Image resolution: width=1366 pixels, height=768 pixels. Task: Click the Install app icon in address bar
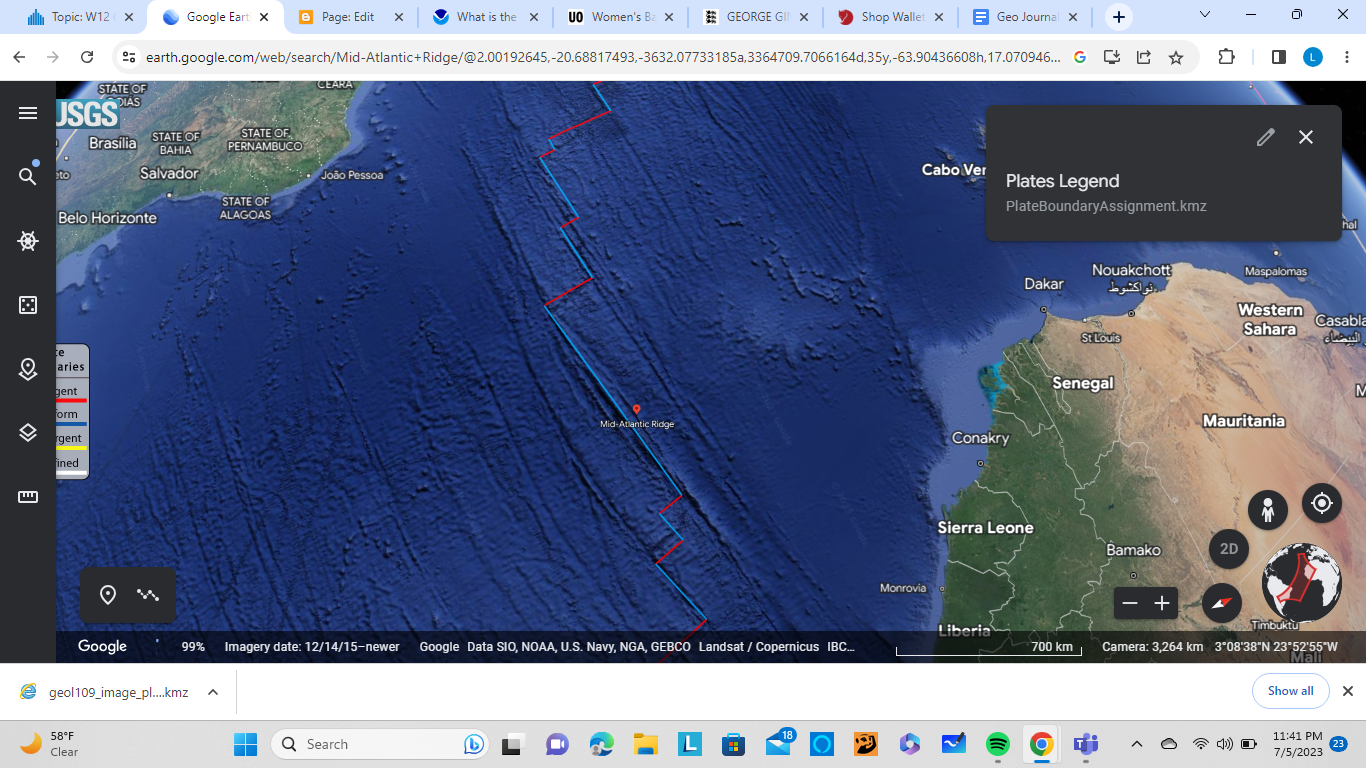click(1111, 58)
